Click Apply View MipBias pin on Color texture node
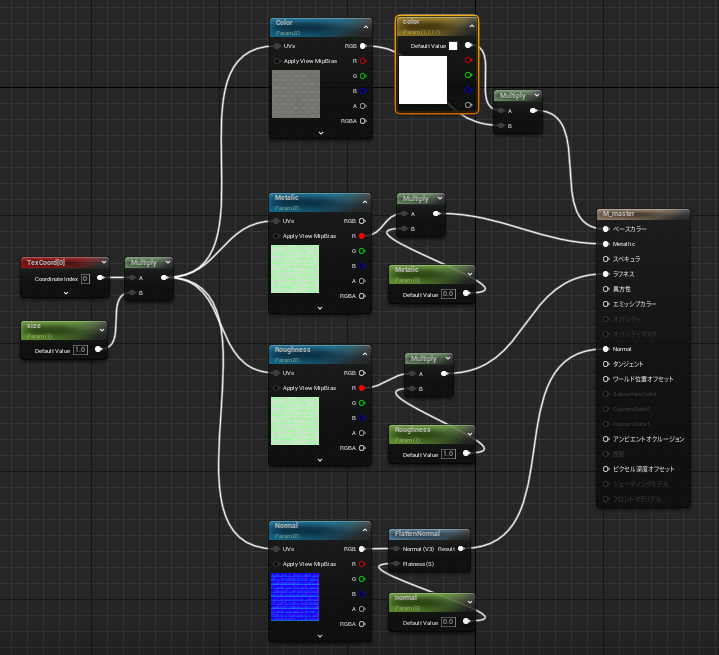719x655 pixels. pyautogui.click(x=277, y=61)
